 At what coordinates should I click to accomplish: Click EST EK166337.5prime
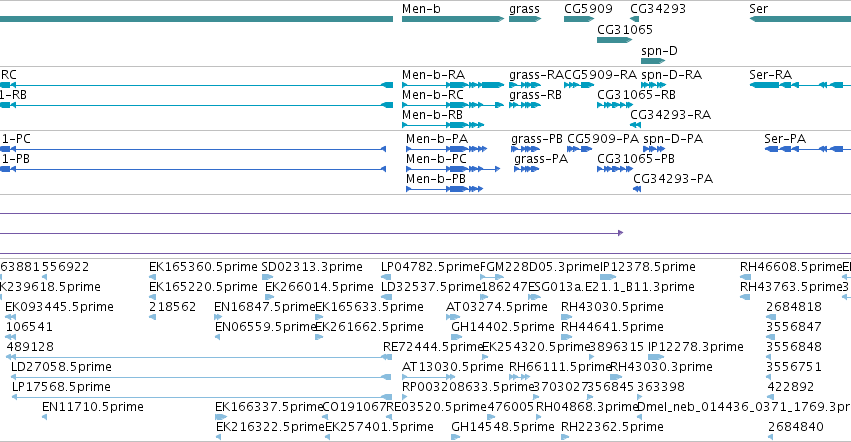pyautogui.click(x=221, y=417)
